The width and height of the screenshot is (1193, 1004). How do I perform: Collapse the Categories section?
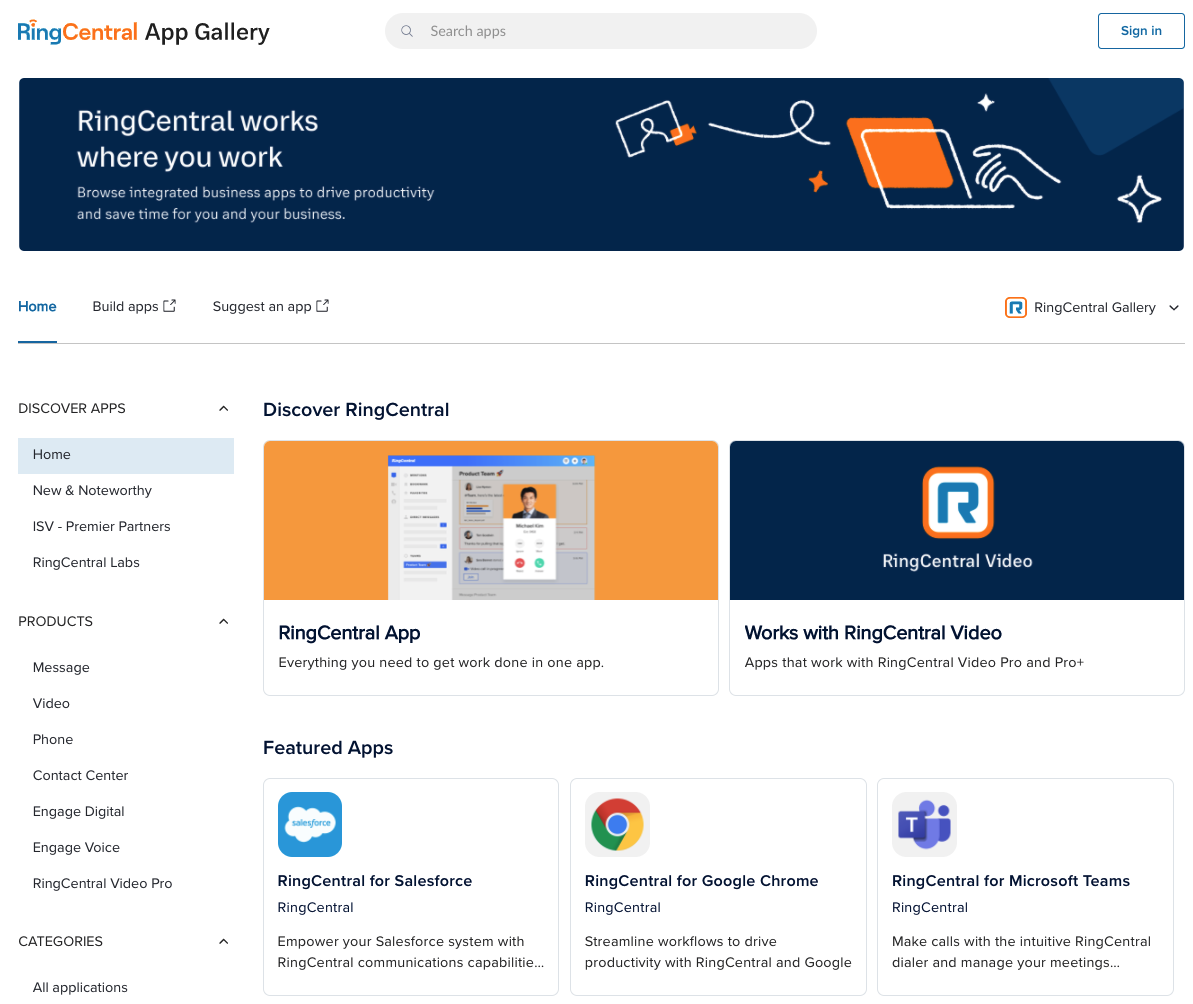pos(224,942)
